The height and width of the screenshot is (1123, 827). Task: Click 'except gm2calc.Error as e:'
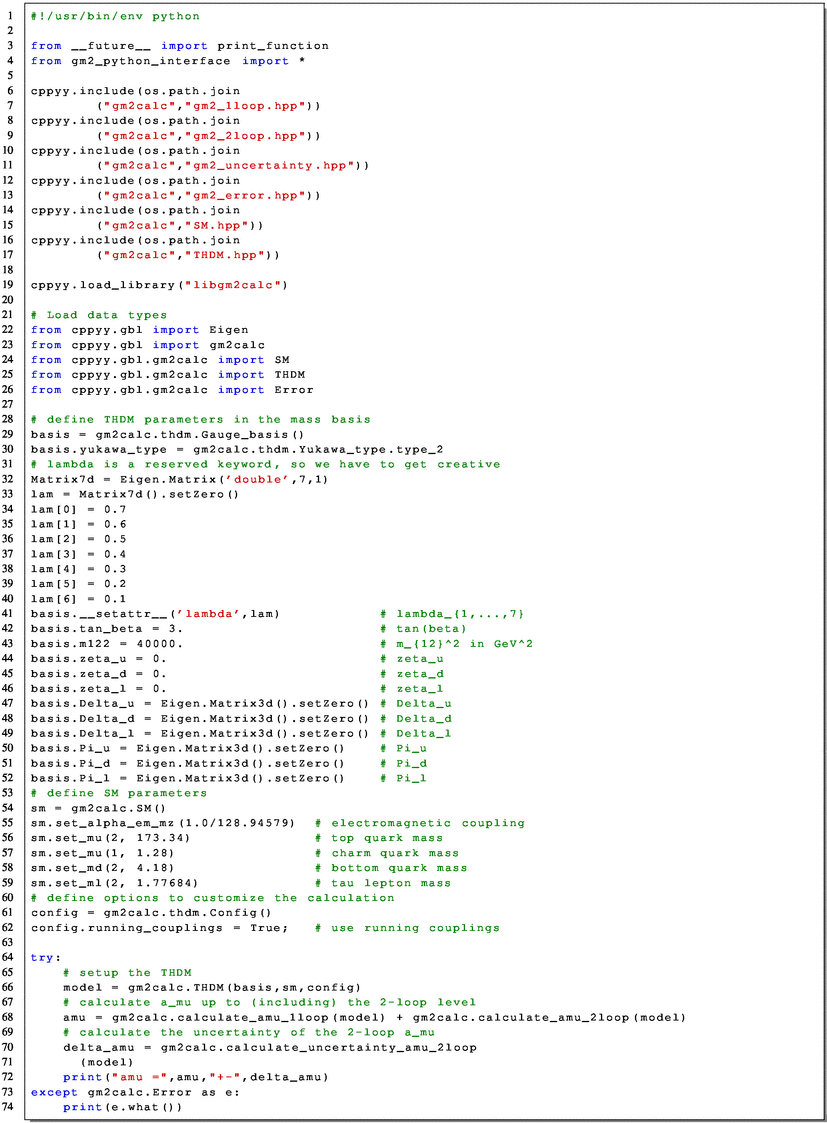(x=135, y=1092)
